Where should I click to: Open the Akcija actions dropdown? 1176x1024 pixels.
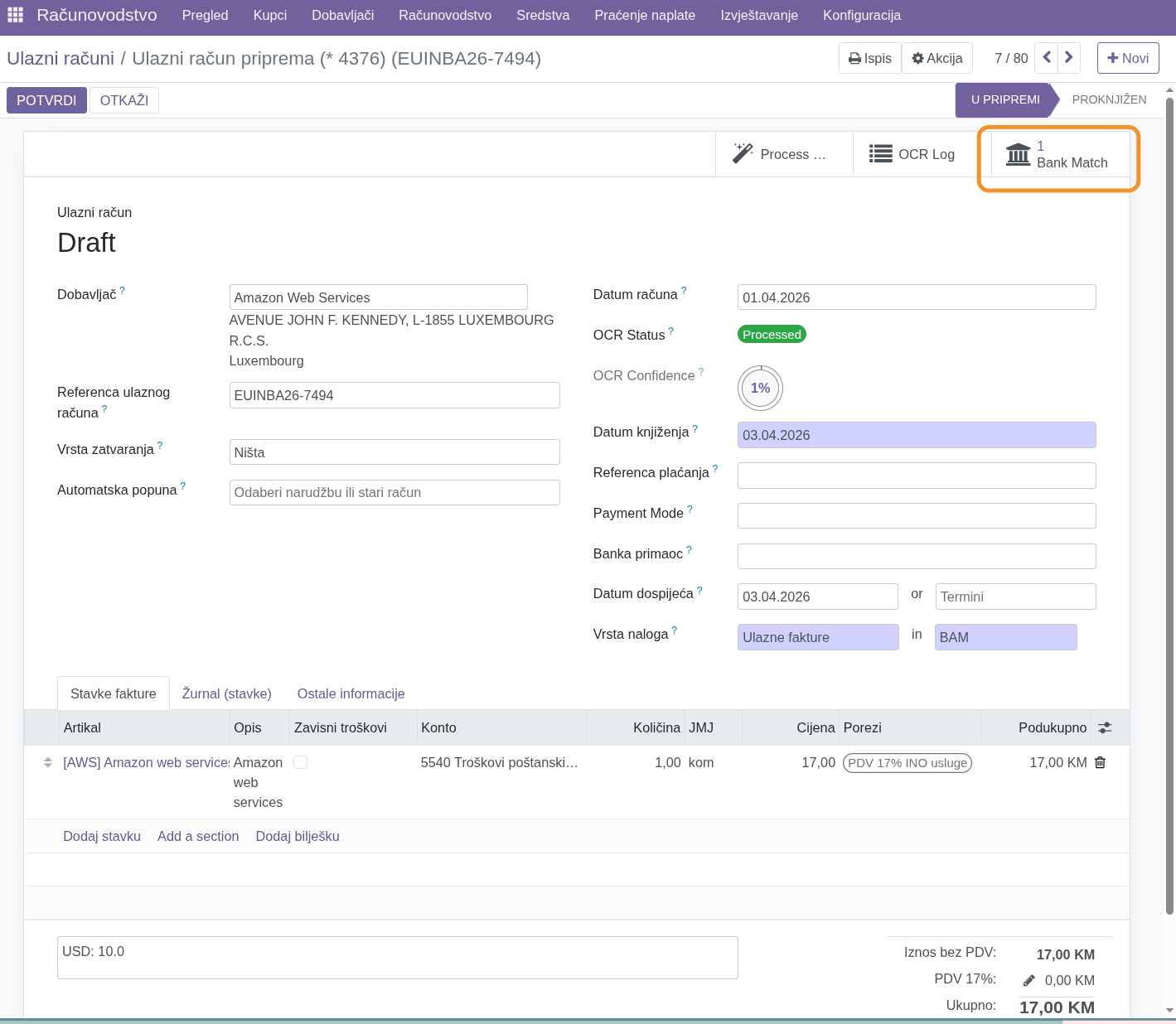coord(936,58)
